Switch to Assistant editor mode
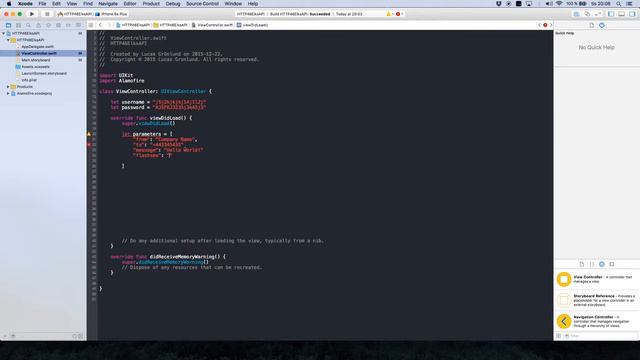The height and width of the screenshot is (360, 640). point(587,14)
